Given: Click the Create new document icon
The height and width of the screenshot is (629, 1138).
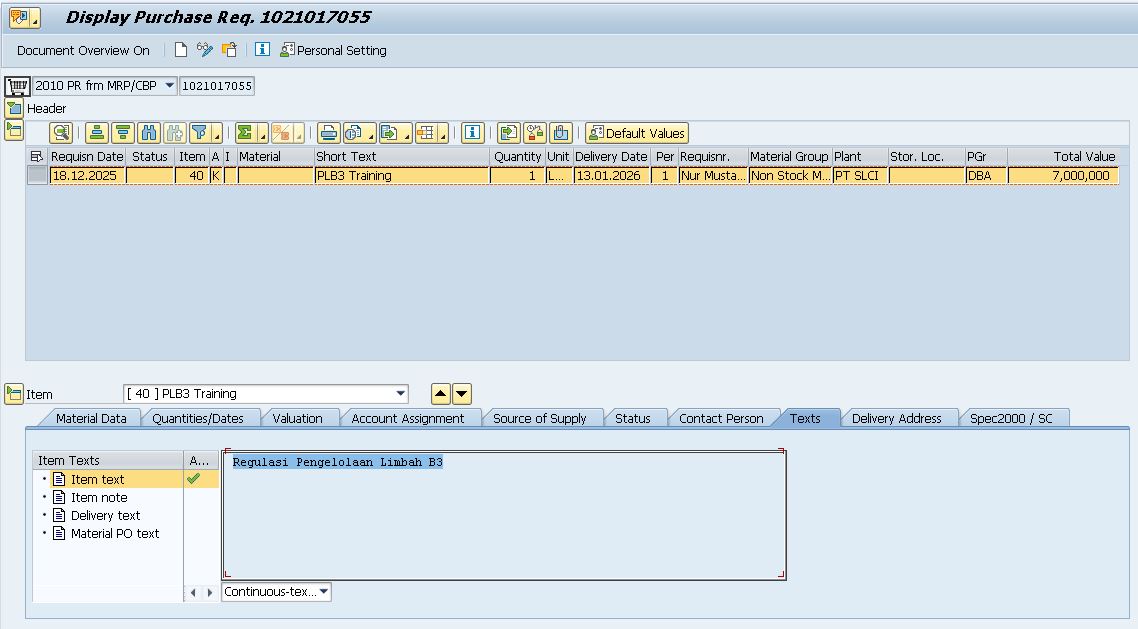Looking at the screenshot, I should pyautogui.click(x=181, y=50).
